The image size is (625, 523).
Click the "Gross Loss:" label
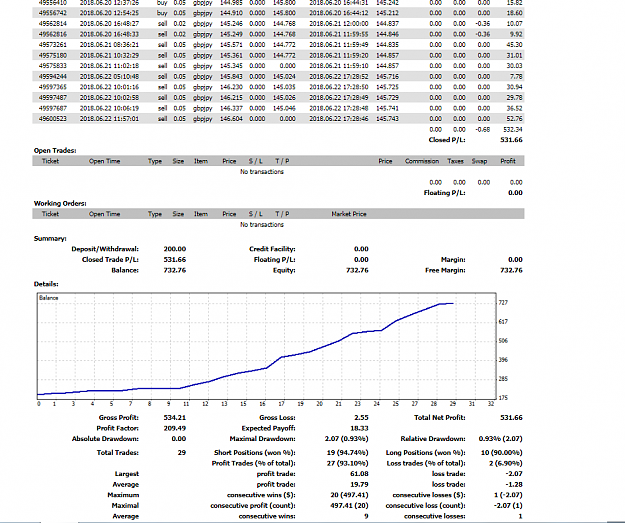click(277, 418)
